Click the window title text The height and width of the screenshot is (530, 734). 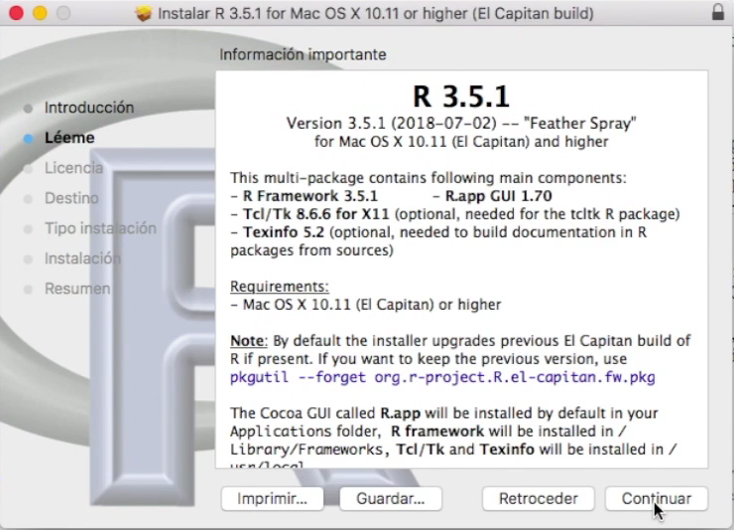point(375,13)
